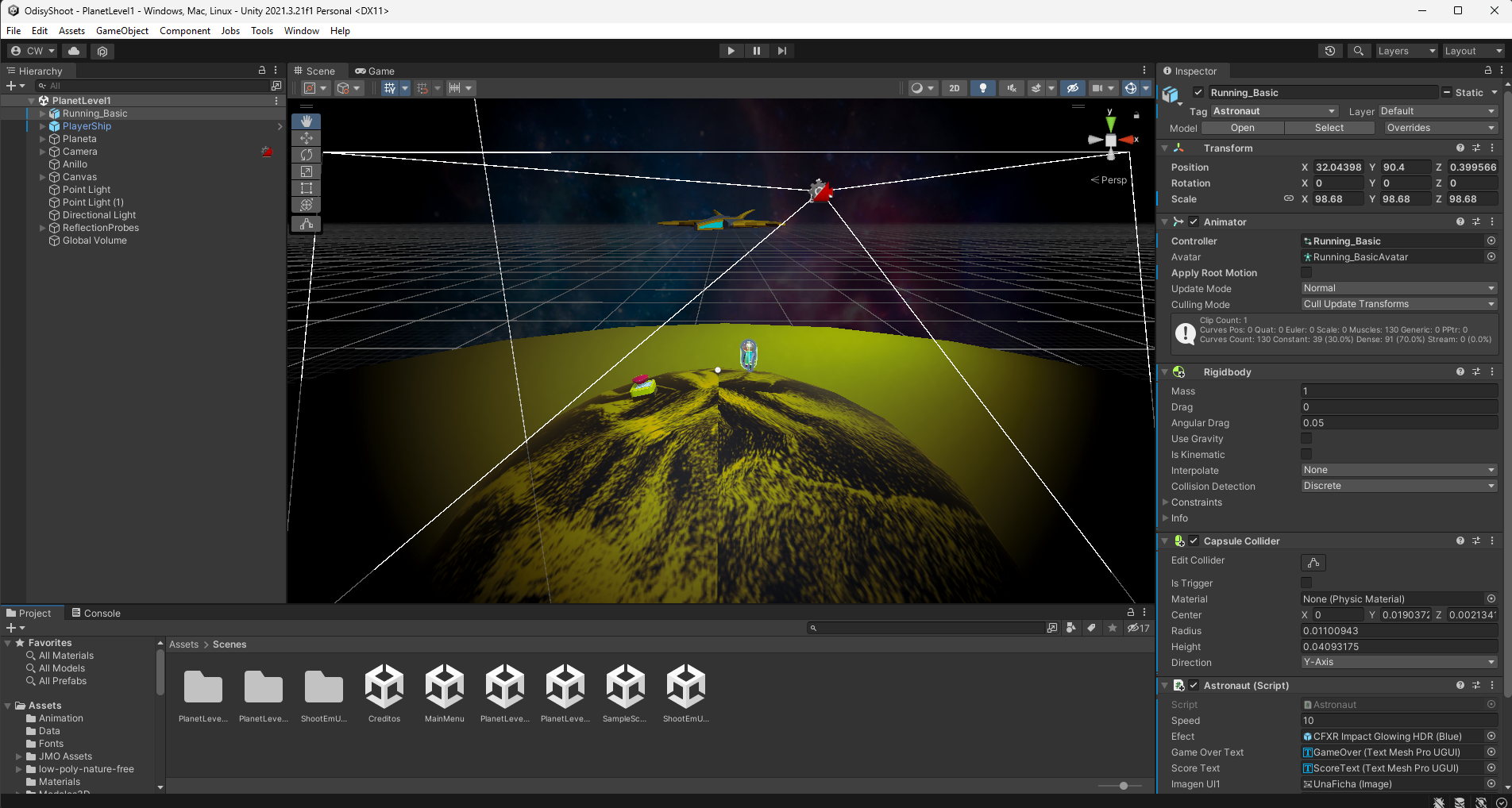Select the Scale tool in Scene

[x=307, y=171]
